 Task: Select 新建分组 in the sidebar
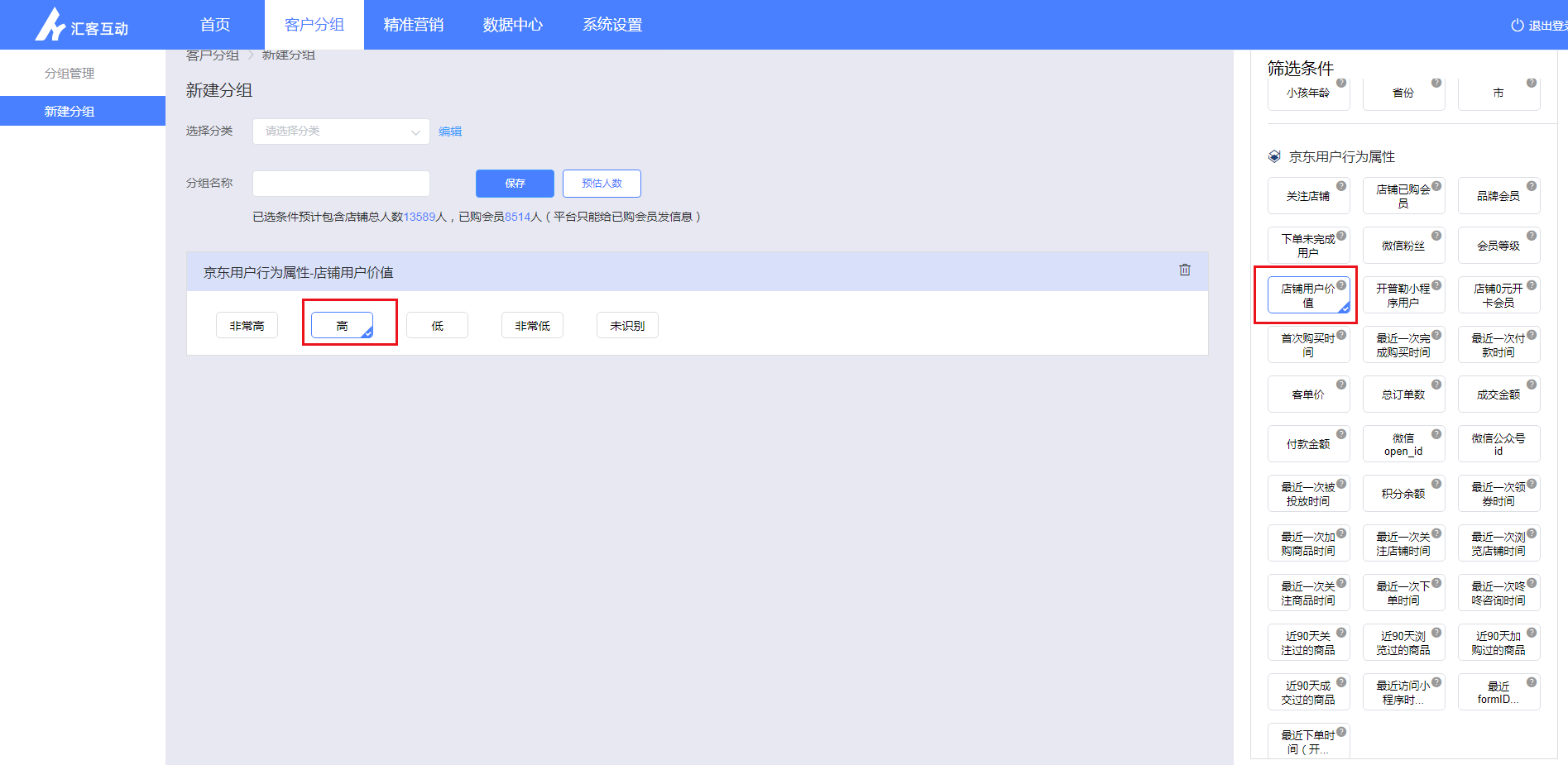coord(83,111)
